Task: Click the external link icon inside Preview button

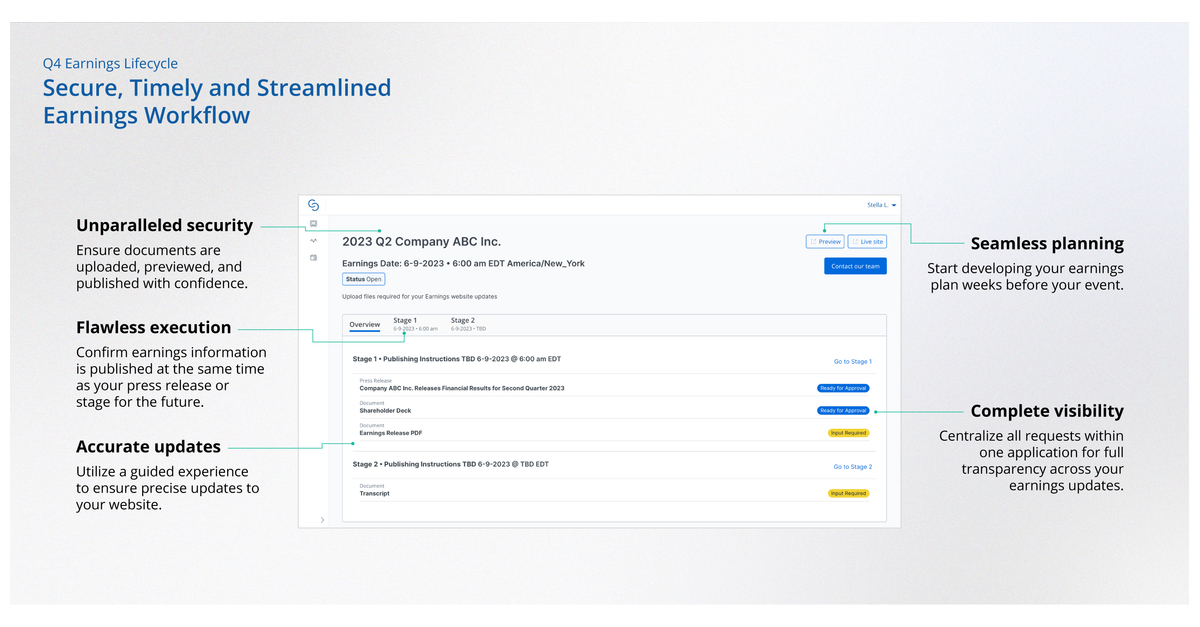Action: (x=814, y=242)
